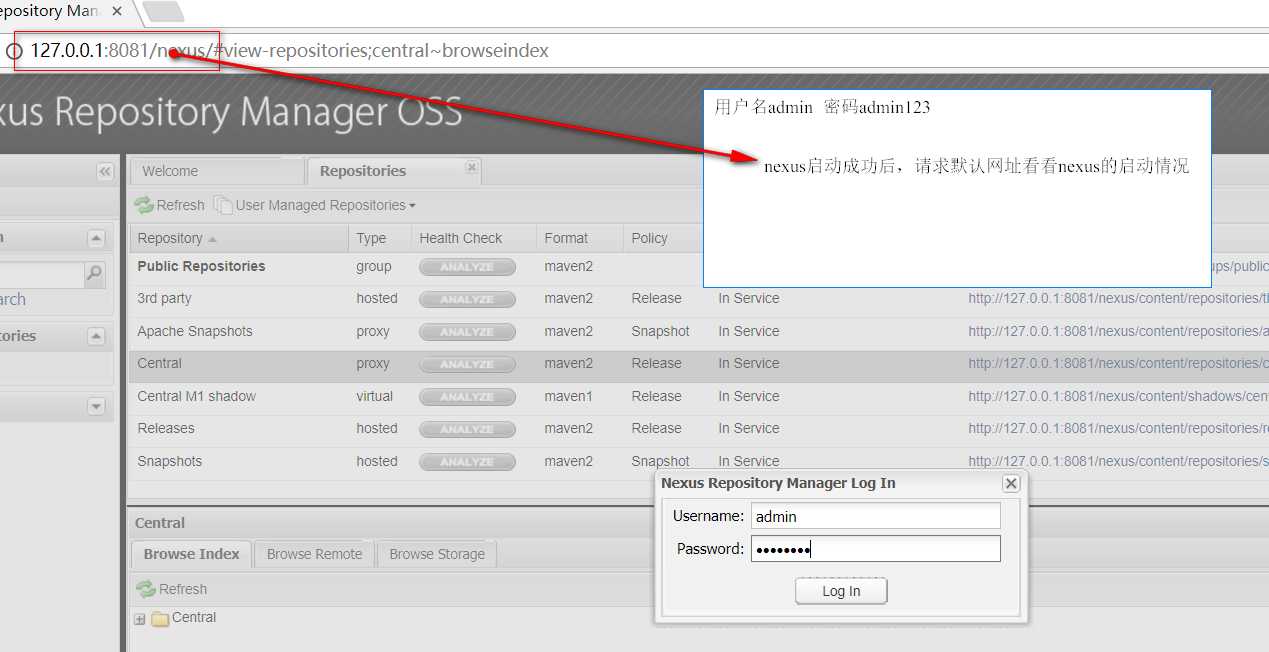Sort by Policy column header
Screen dimensions: 1269x652
pyautogui.click(x=663, y=238)
